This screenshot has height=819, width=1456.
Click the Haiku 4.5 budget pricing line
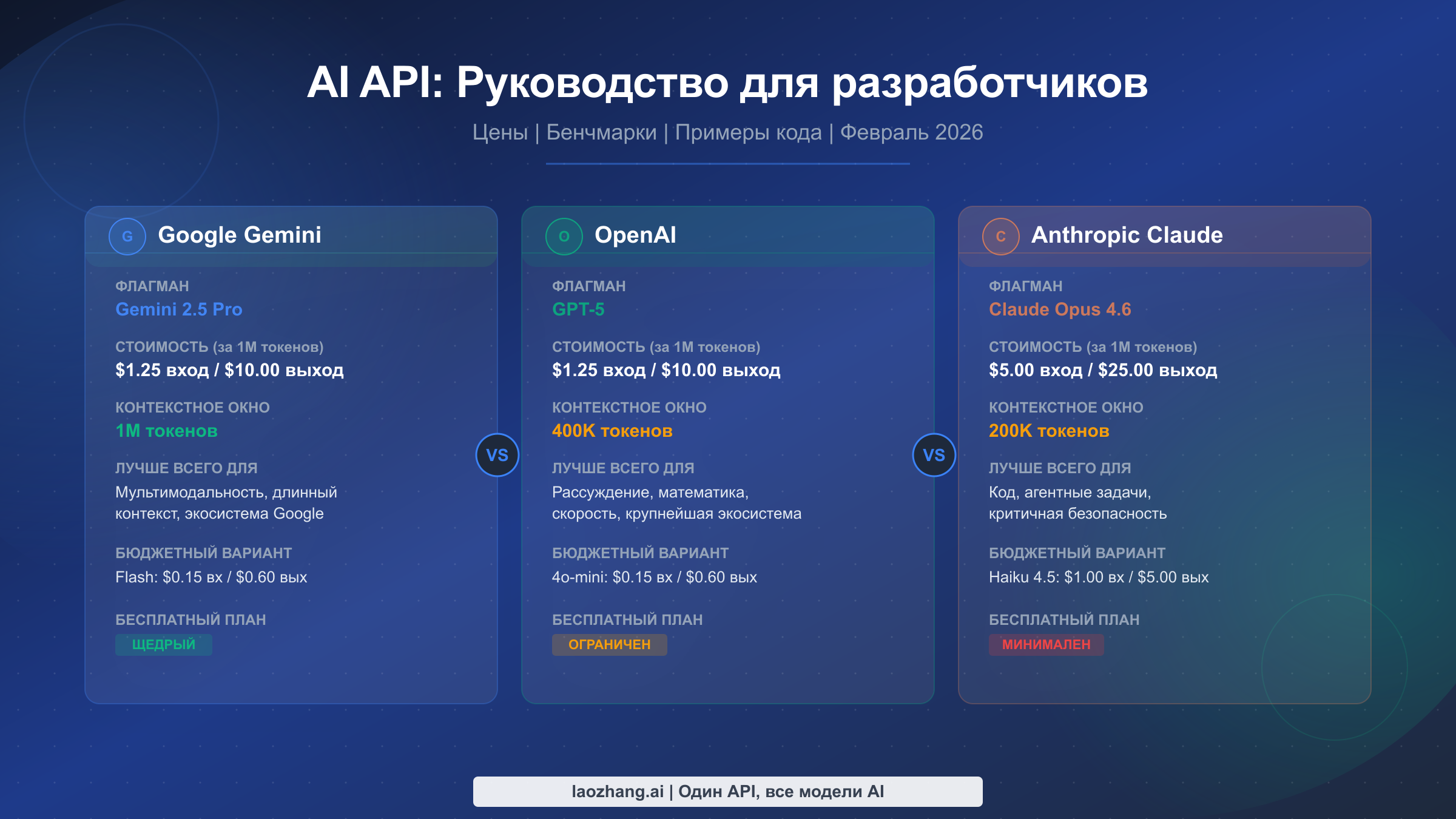[1098, 577]
